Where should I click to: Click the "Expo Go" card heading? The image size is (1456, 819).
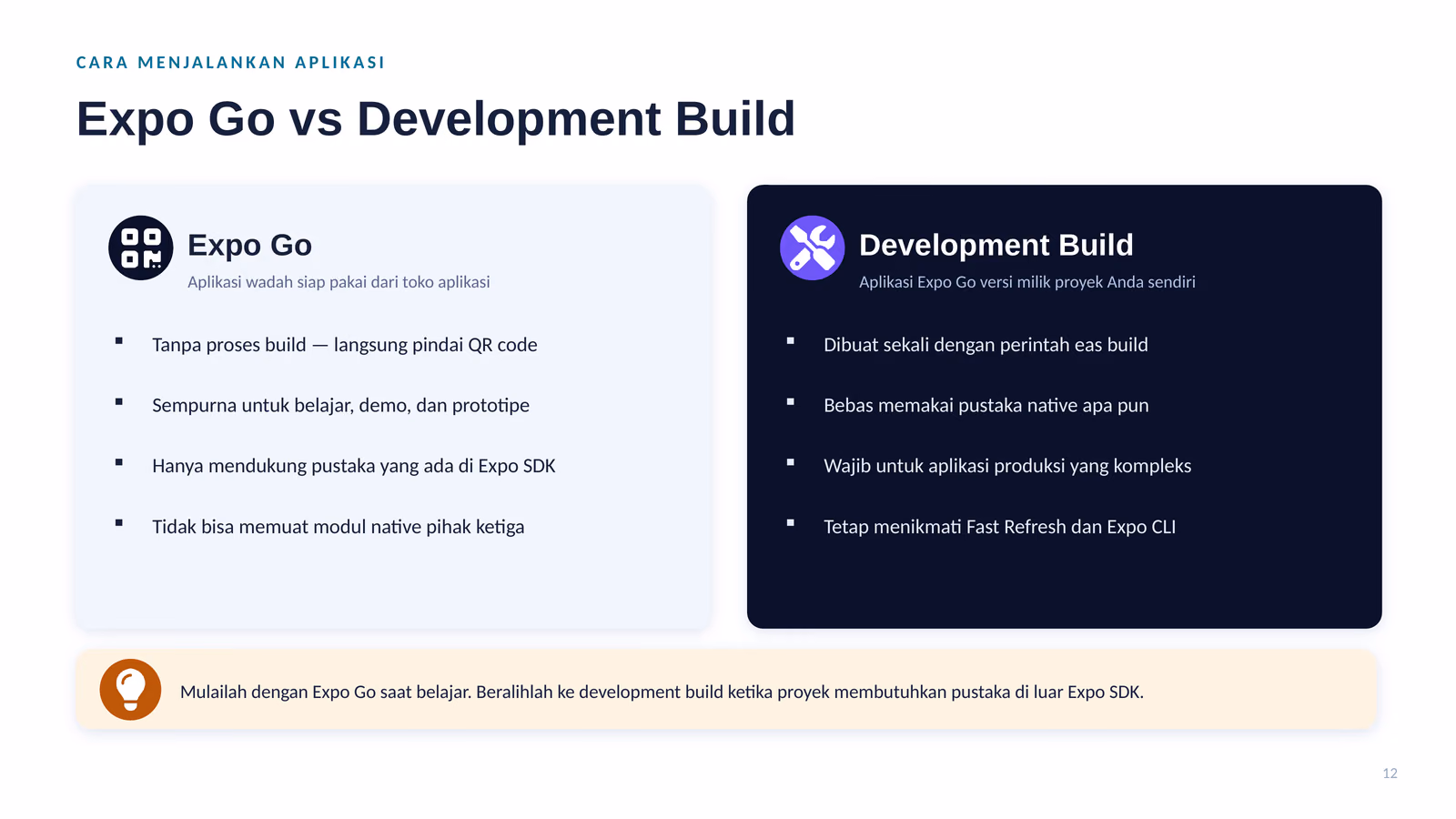(x=249, y=245)
